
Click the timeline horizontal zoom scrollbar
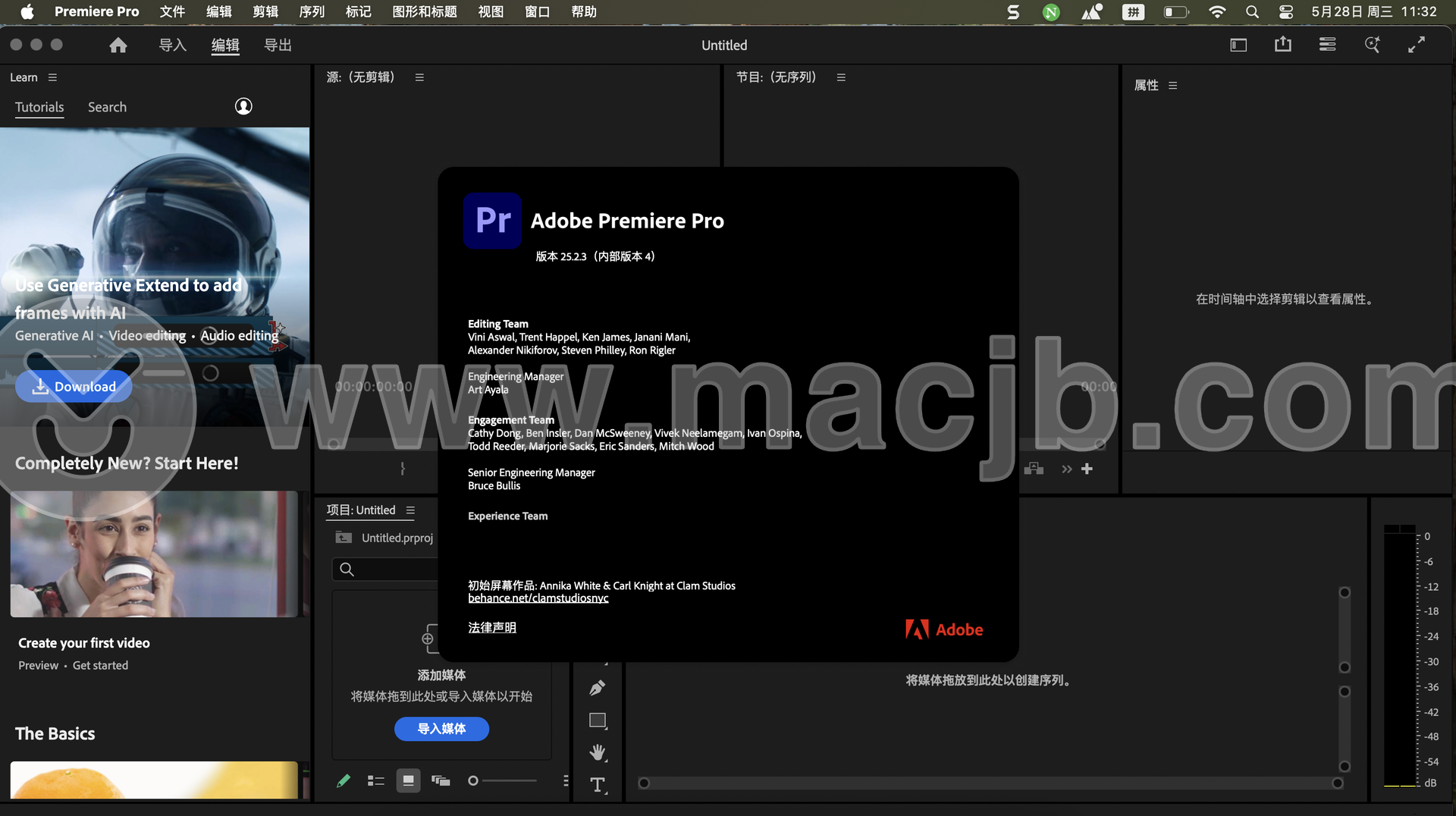(990, 783)
